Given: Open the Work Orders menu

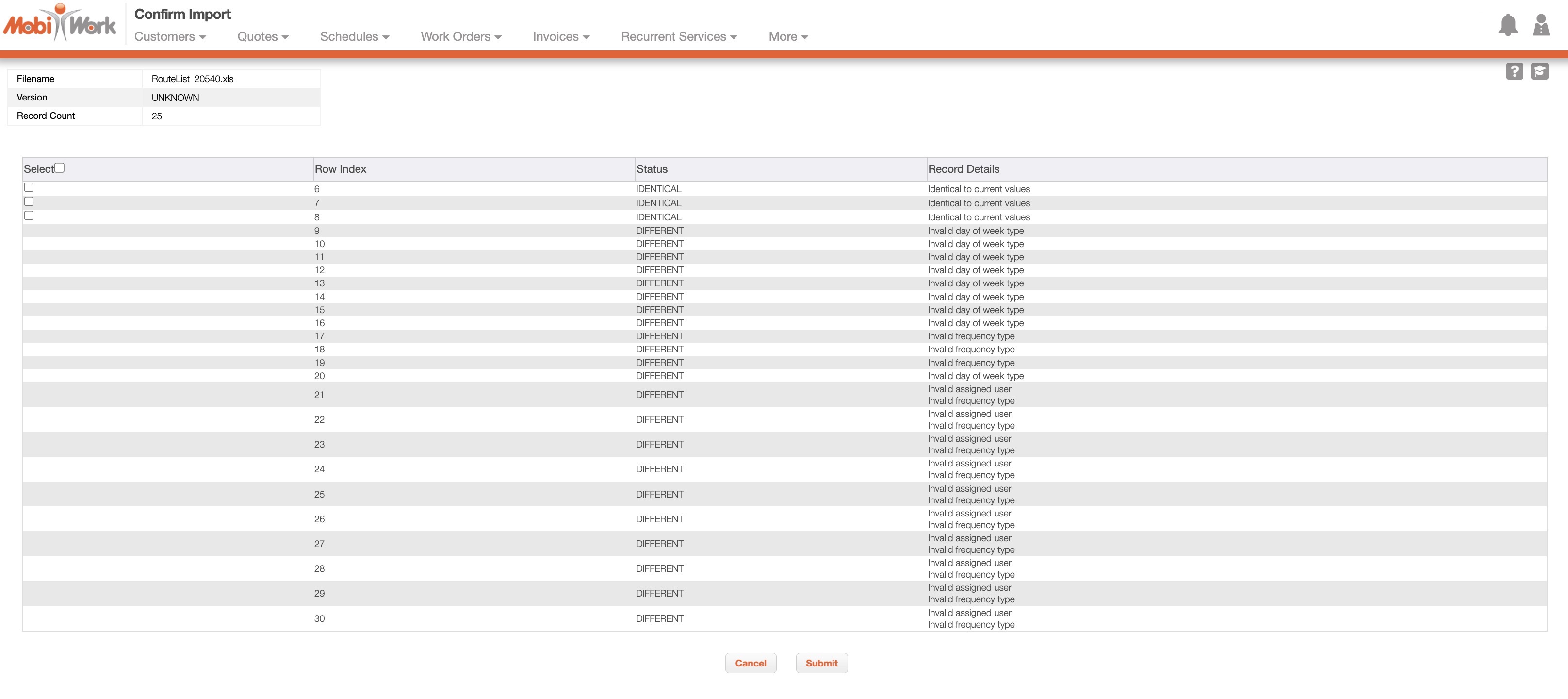Looking at the screenshot, I should tap(461, 36).
